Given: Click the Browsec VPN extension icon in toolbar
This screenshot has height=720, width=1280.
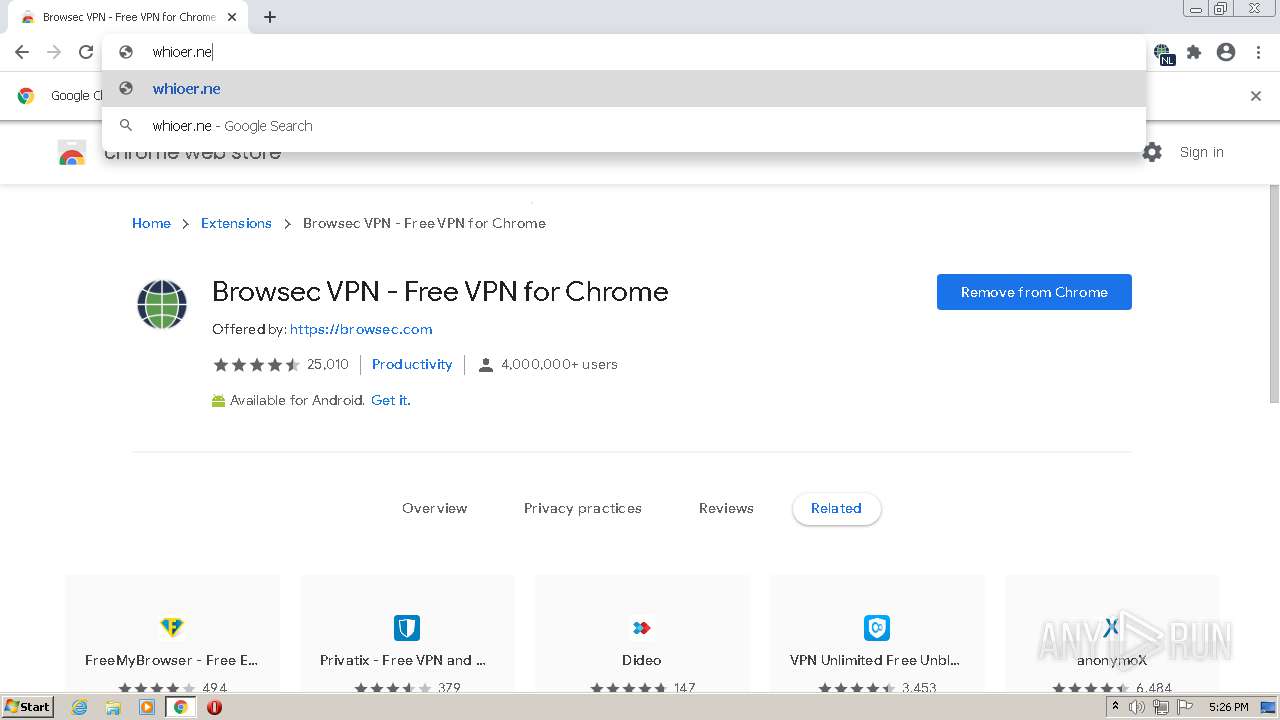Looking at the screenshot, I should point(1163,54).
